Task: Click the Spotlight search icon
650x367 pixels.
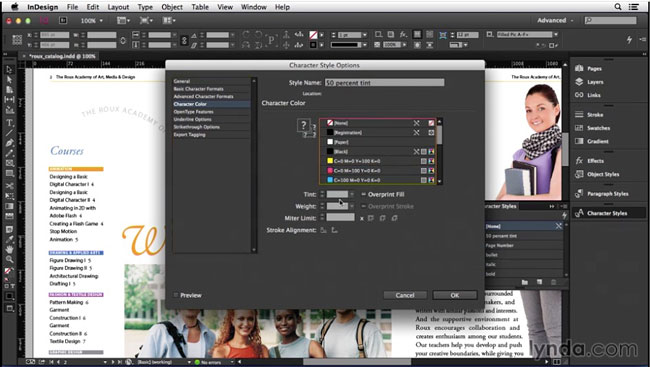Action: [x=618, y=7]
